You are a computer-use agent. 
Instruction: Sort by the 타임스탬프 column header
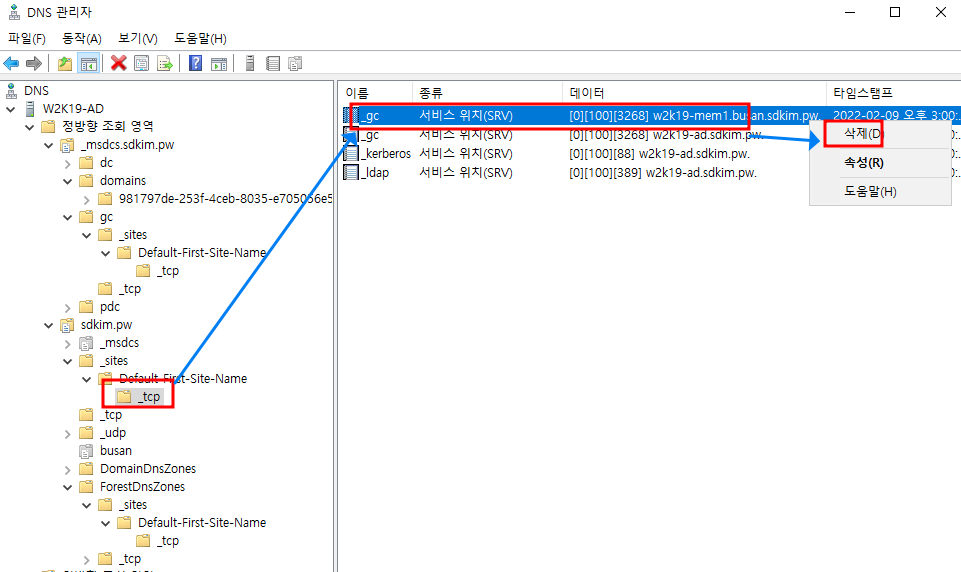tap(894, 93)
